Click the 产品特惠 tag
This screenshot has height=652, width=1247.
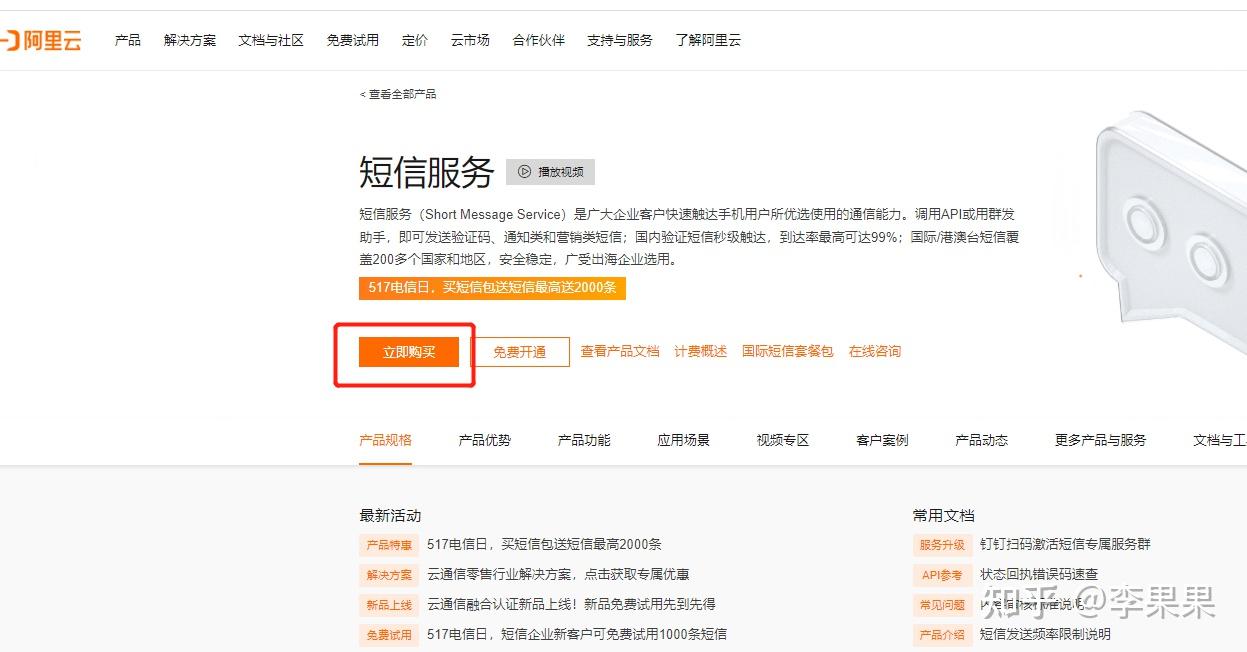tap(389, 545)
